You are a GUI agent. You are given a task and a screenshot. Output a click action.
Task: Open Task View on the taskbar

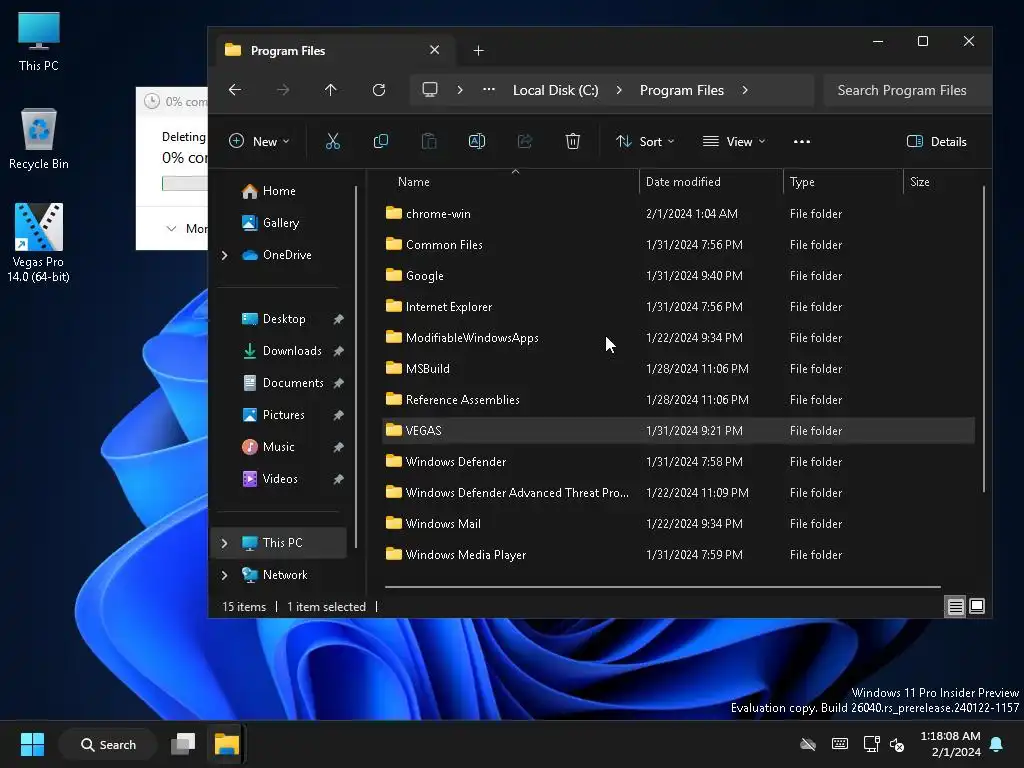[x=183, y=744]
